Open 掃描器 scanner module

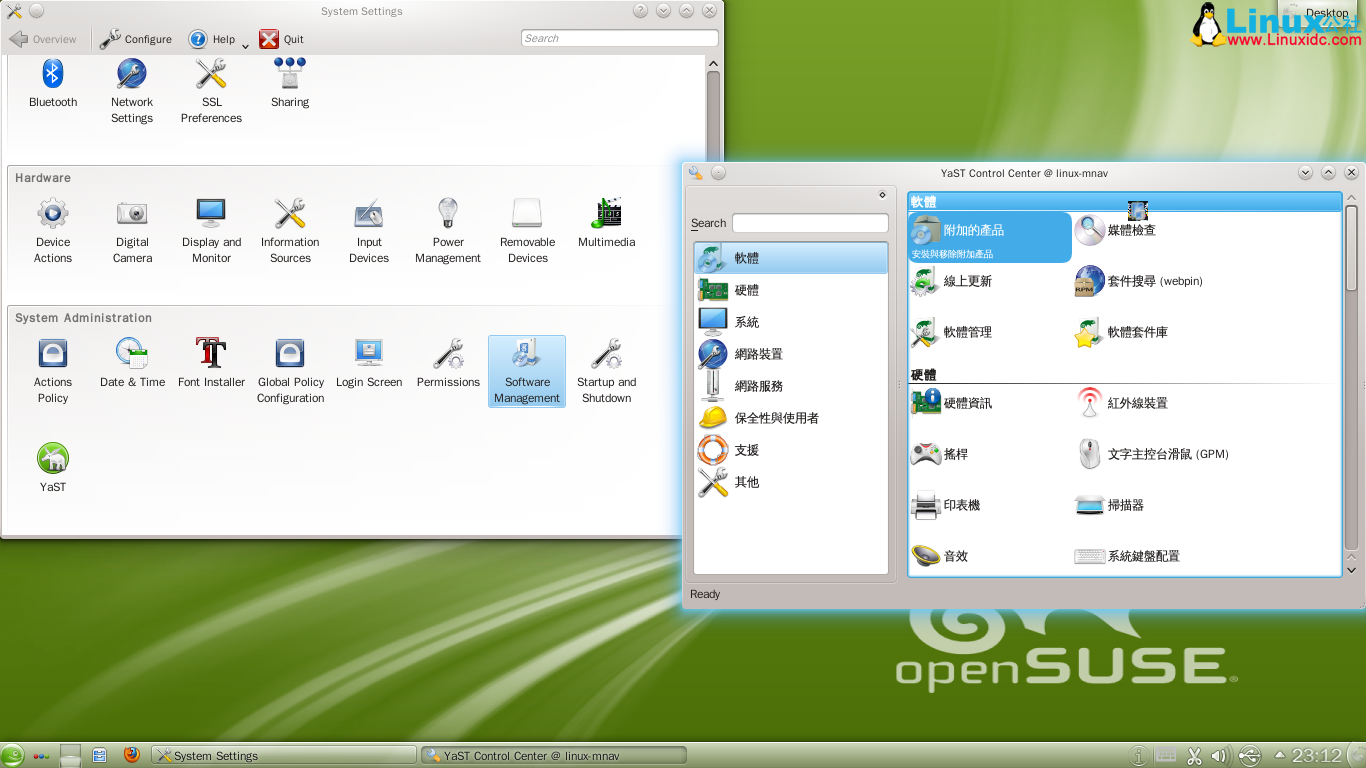point(1109,505)
